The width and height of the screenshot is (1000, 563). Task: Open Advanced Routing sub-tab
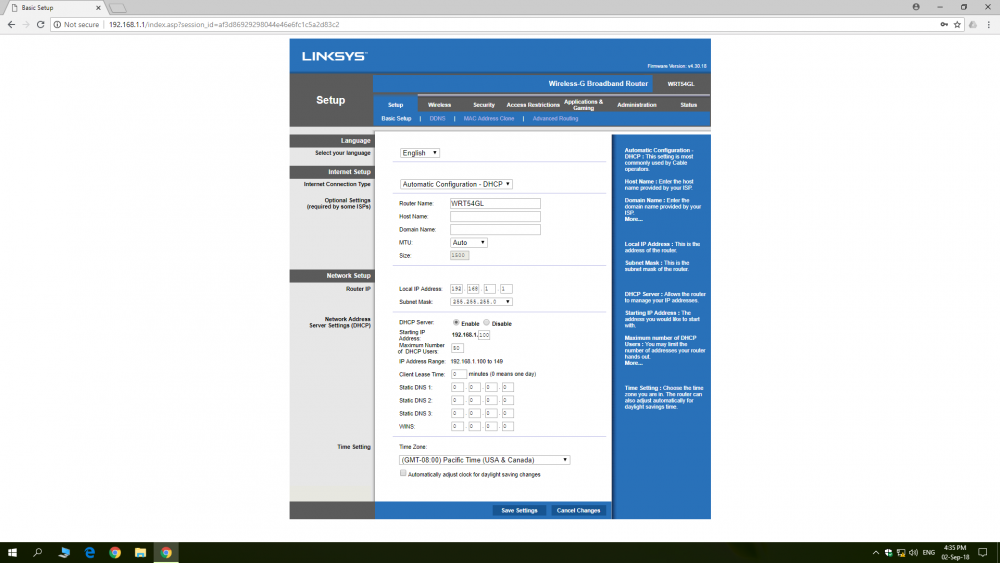click(555, 119)
